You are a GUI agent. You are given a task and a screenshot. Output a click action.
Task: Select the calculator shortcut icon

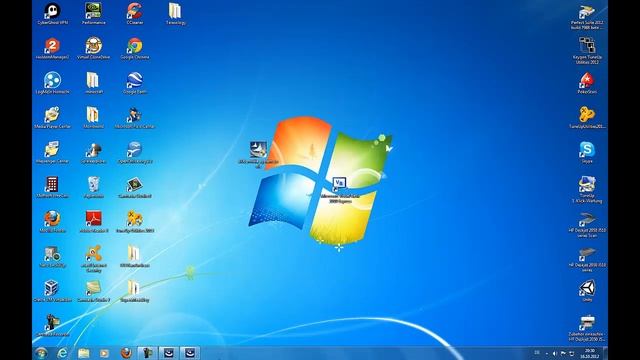(x=52, y=187)
